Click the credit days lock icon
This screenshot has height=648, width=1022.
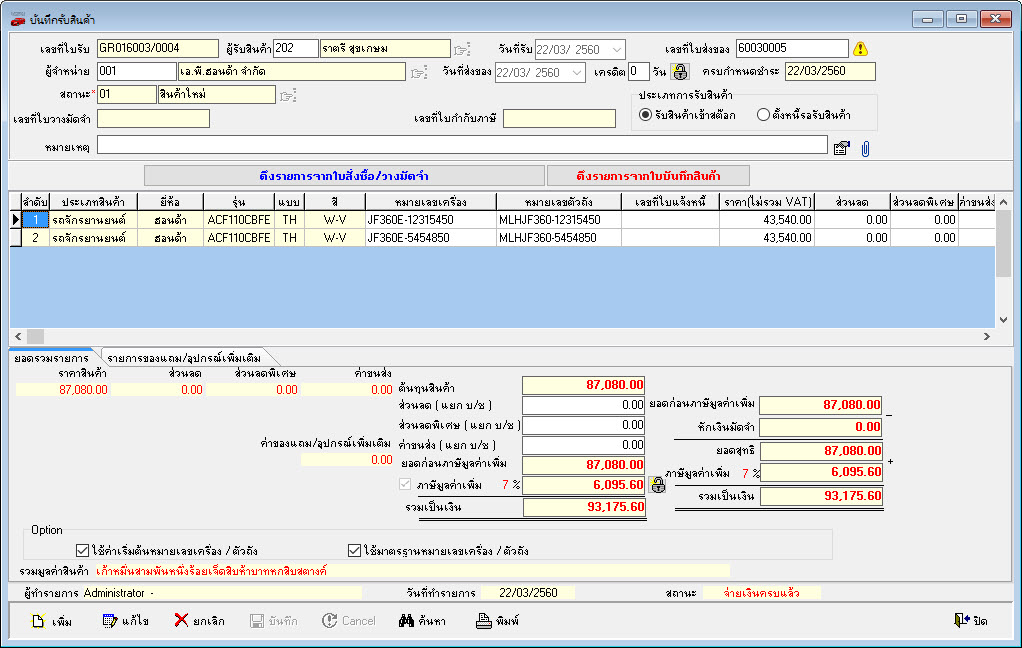(680, 72)
